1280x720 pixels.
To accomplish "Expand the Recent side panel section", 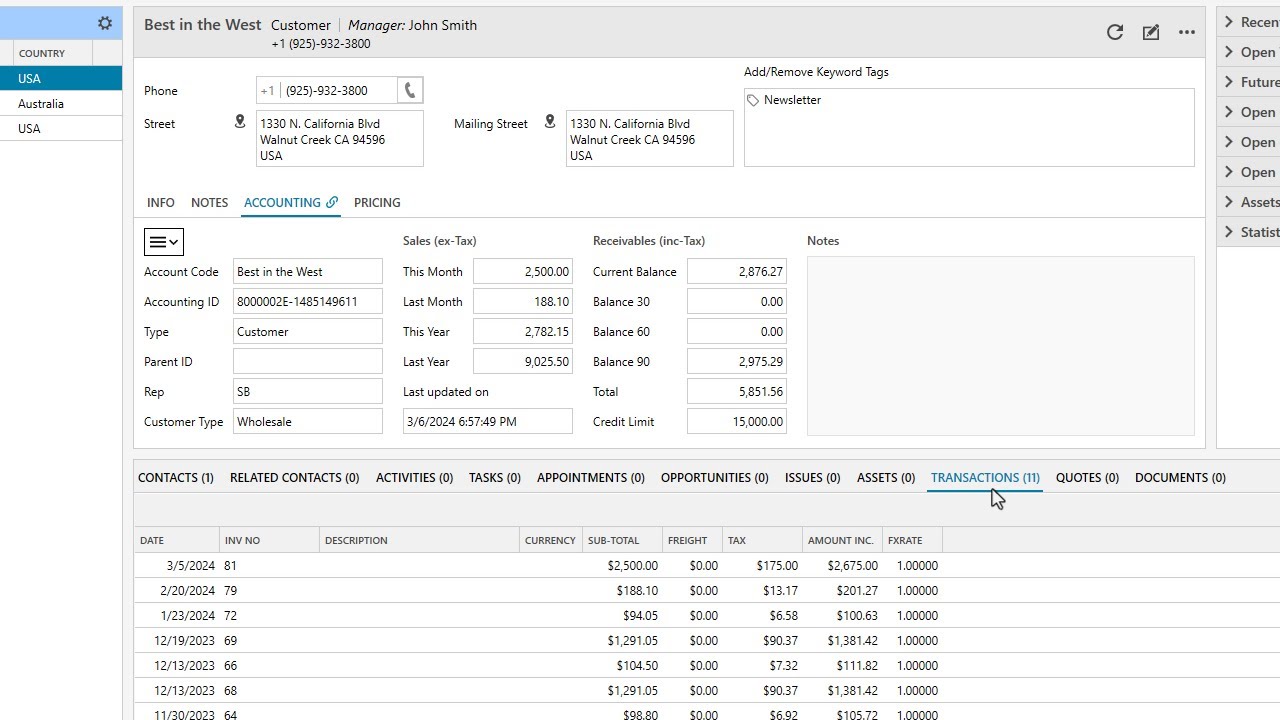I will point(1249,22).
